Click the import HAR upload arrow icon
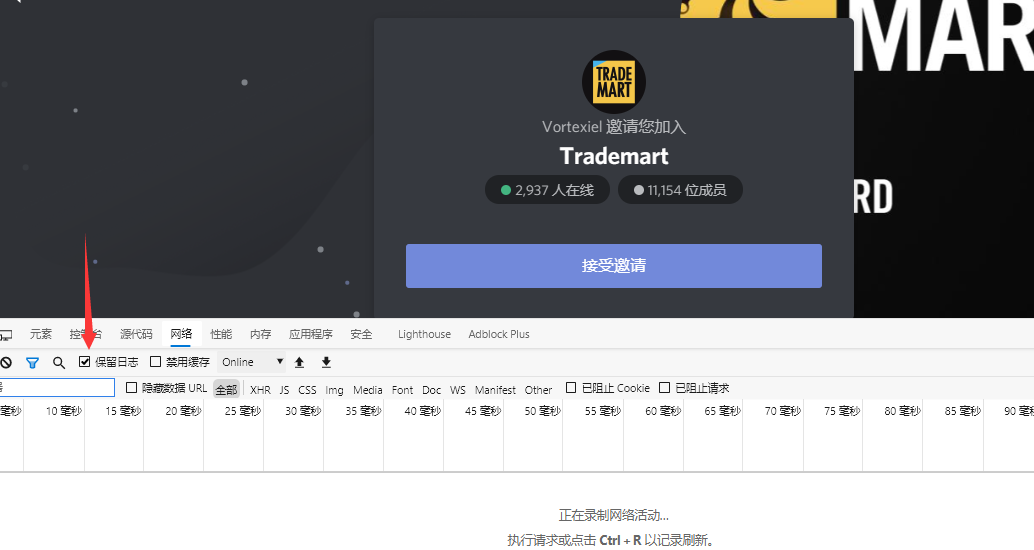 click(x=299, y=362)
